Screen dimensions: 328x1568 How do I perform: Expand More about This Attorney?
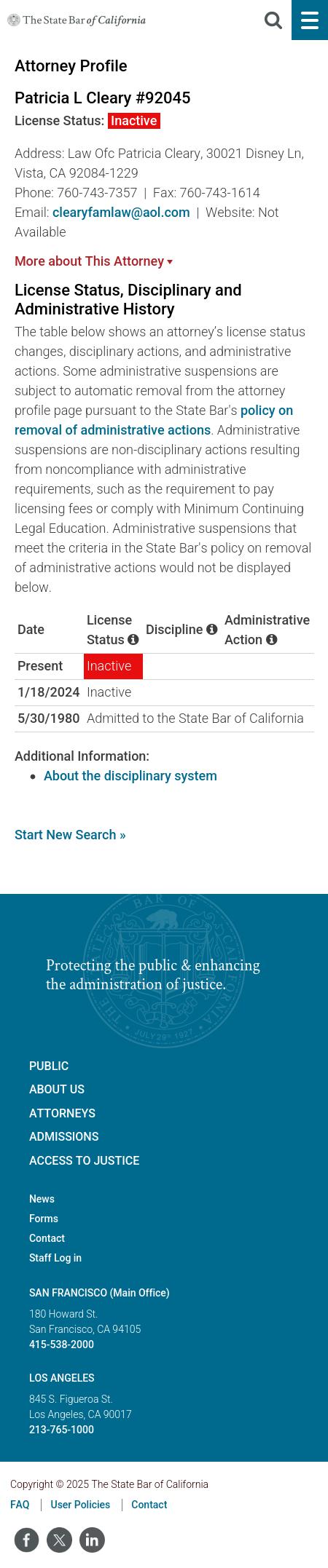click(94, 261)
